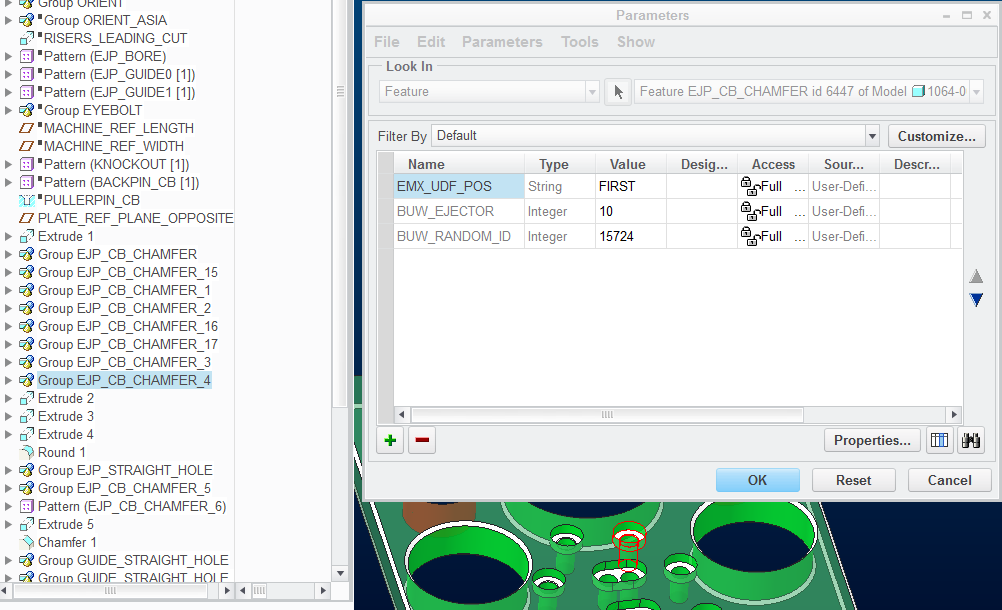Expand the Extrude 2 tree node

pyautogui.click(x=8, y=399)
